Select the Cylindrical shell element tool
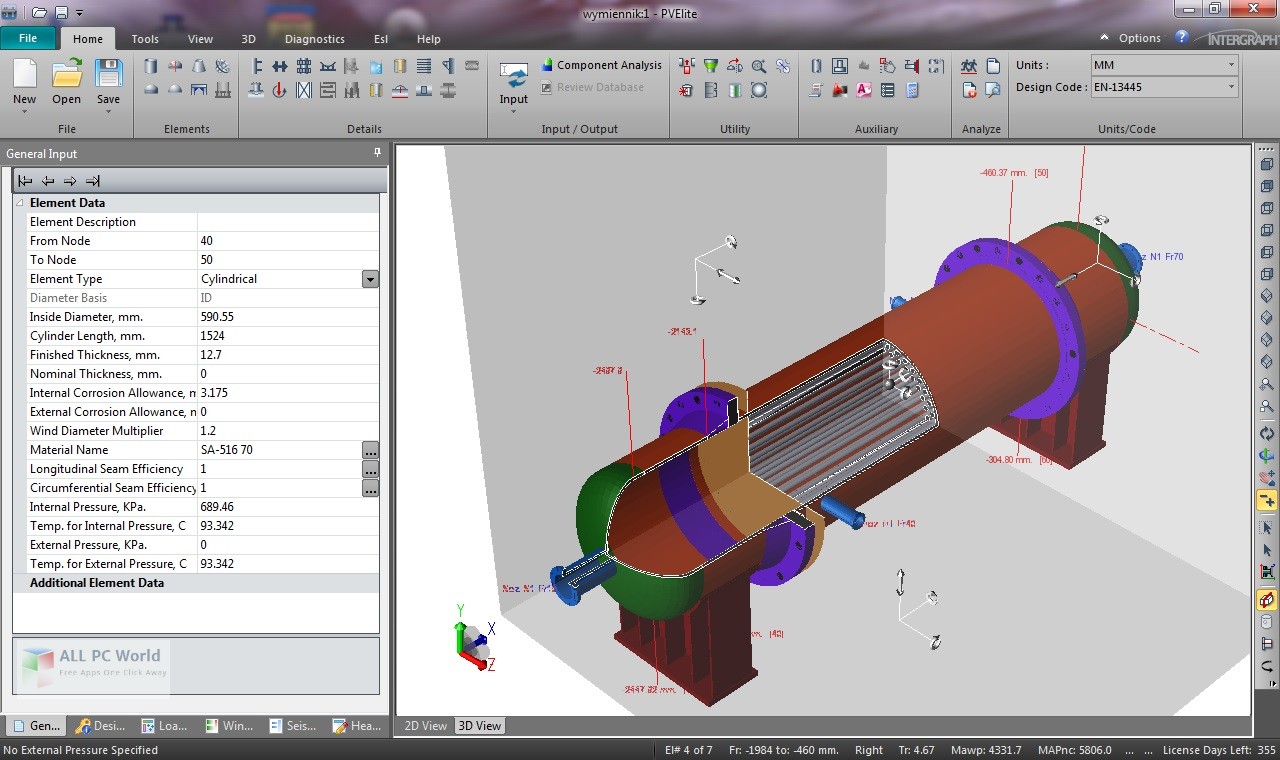 point(151,66)
